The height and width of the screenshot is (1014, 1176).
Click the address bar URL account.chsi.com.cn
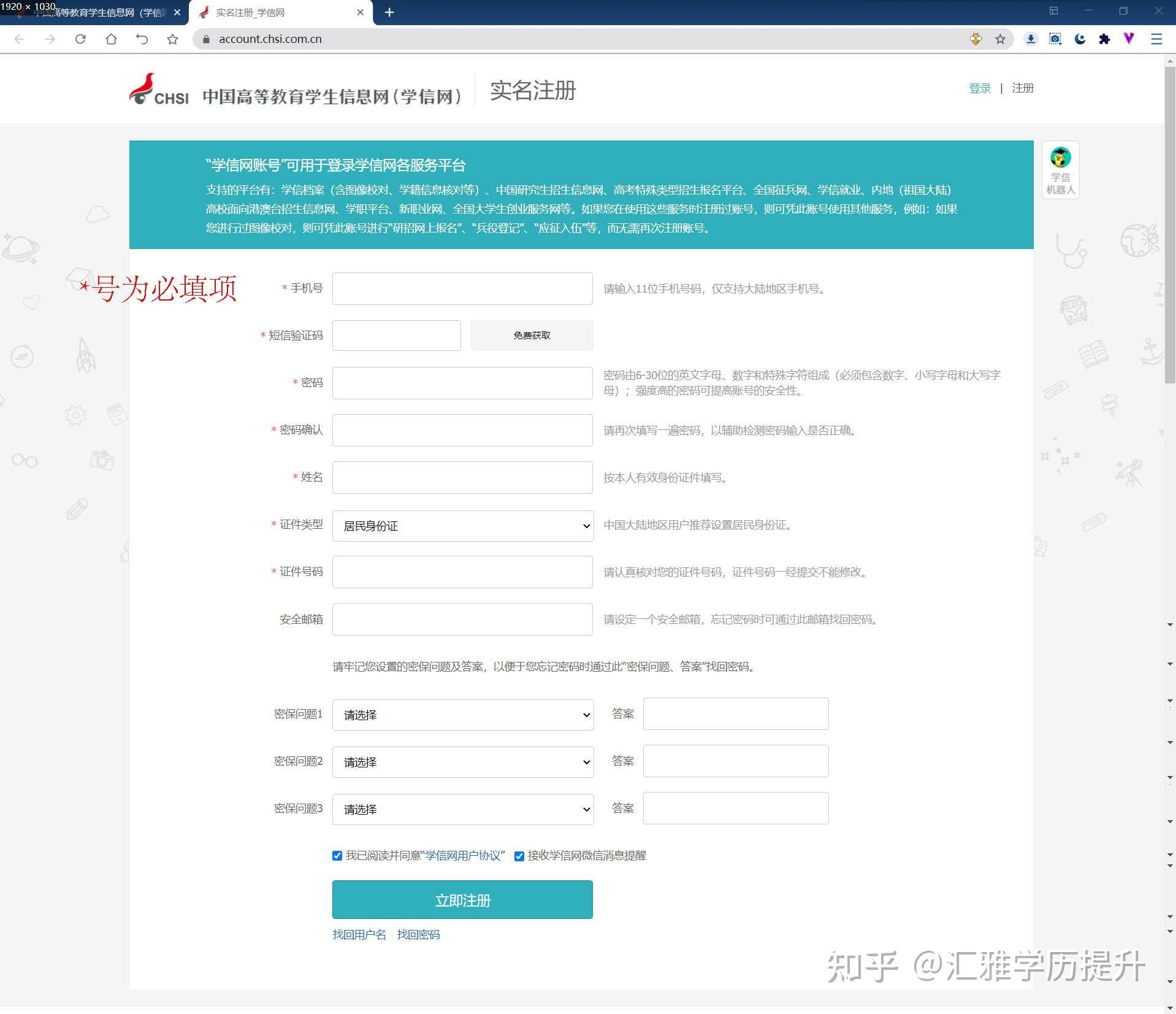click(x=270, y=39)
